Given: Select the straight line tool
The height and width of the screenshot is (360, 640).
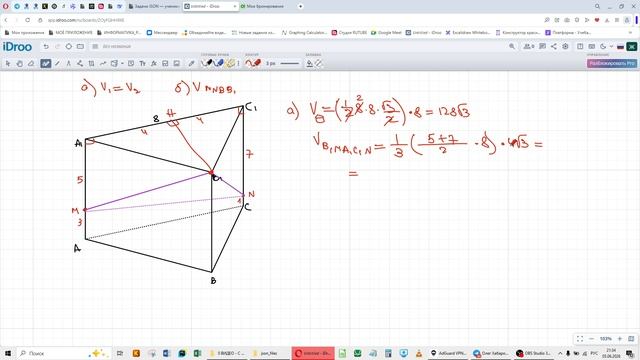Looking at the screenshot, I should [57, 63].
